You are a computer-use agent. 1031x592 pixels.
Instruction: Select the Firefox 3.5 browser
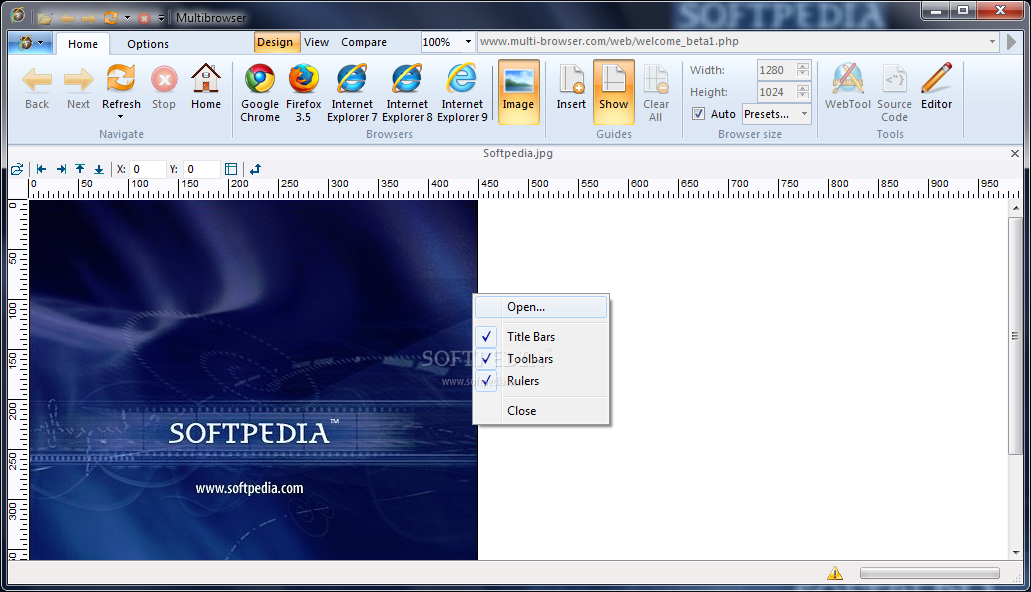[x=303, y=93]
